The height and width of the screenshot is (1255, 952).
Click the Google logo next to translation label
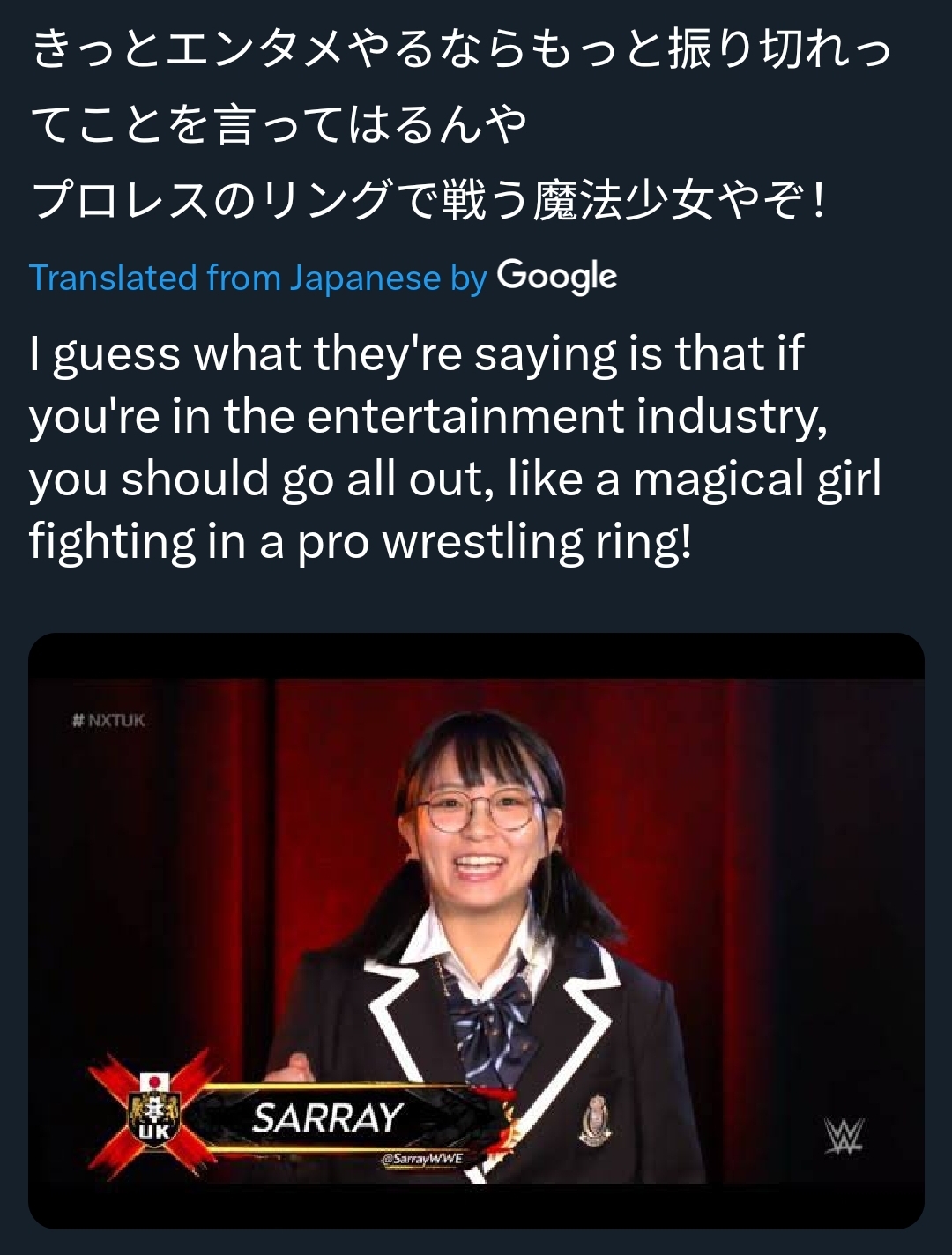pyautogui.click(x=556, y=277)
